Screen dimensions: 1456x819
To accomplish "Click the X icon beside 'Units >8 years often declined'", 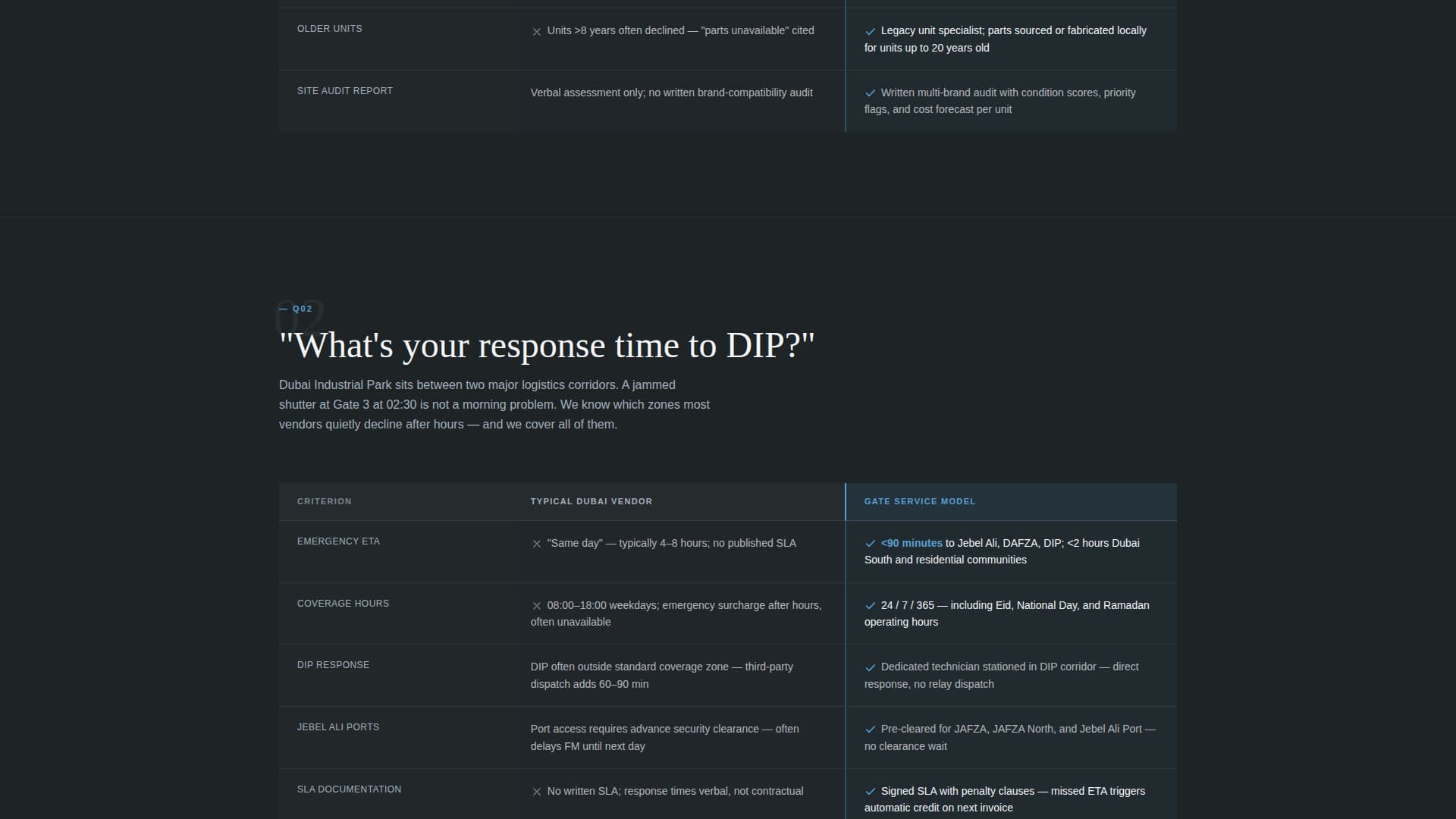I will [536, 31].
